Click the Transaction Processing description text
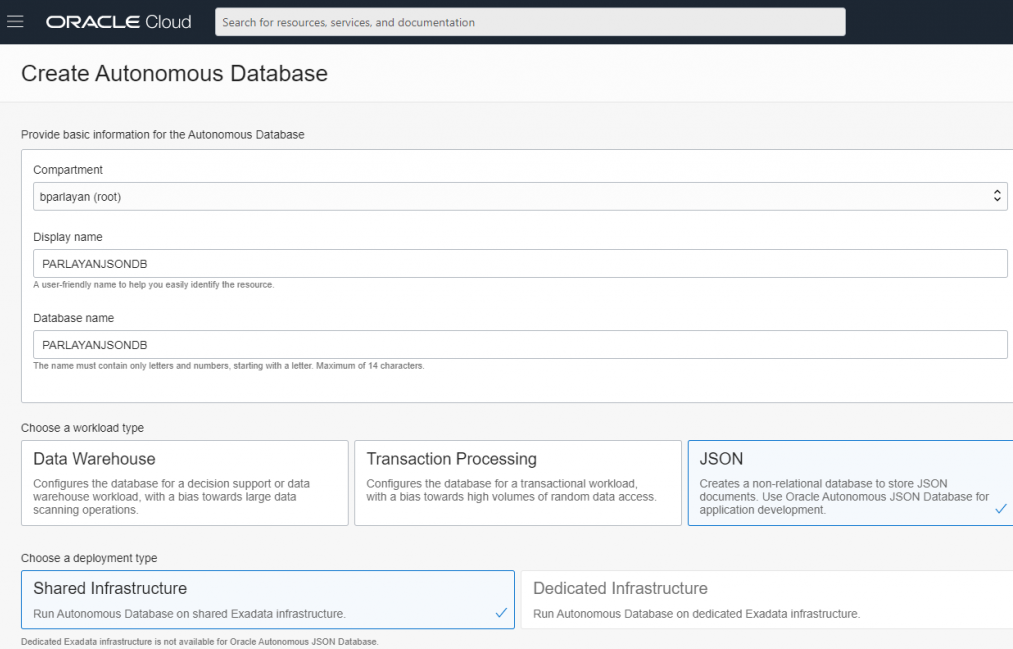 (x=512, y=490)
